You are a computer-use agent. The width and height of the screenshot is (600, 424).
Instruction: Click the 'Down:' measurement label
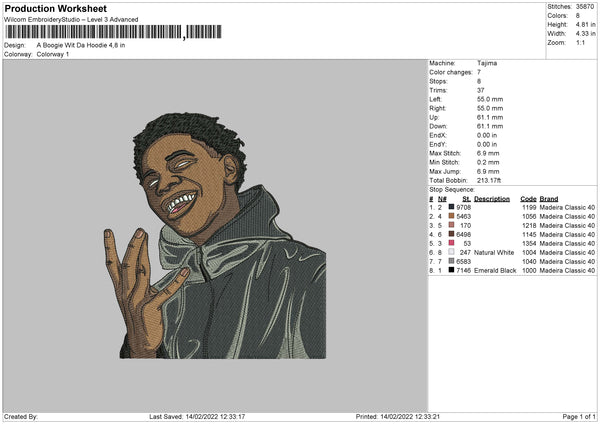pyautogui.click(x=438, y=126)
